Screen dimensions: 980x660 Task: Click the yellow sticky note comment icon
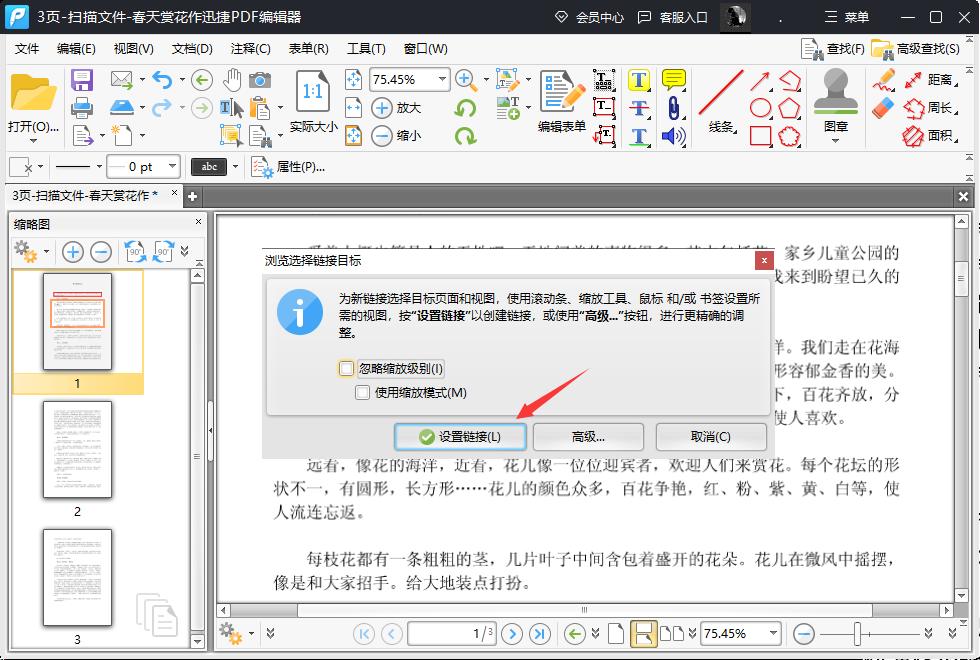[x=674, y=79]
